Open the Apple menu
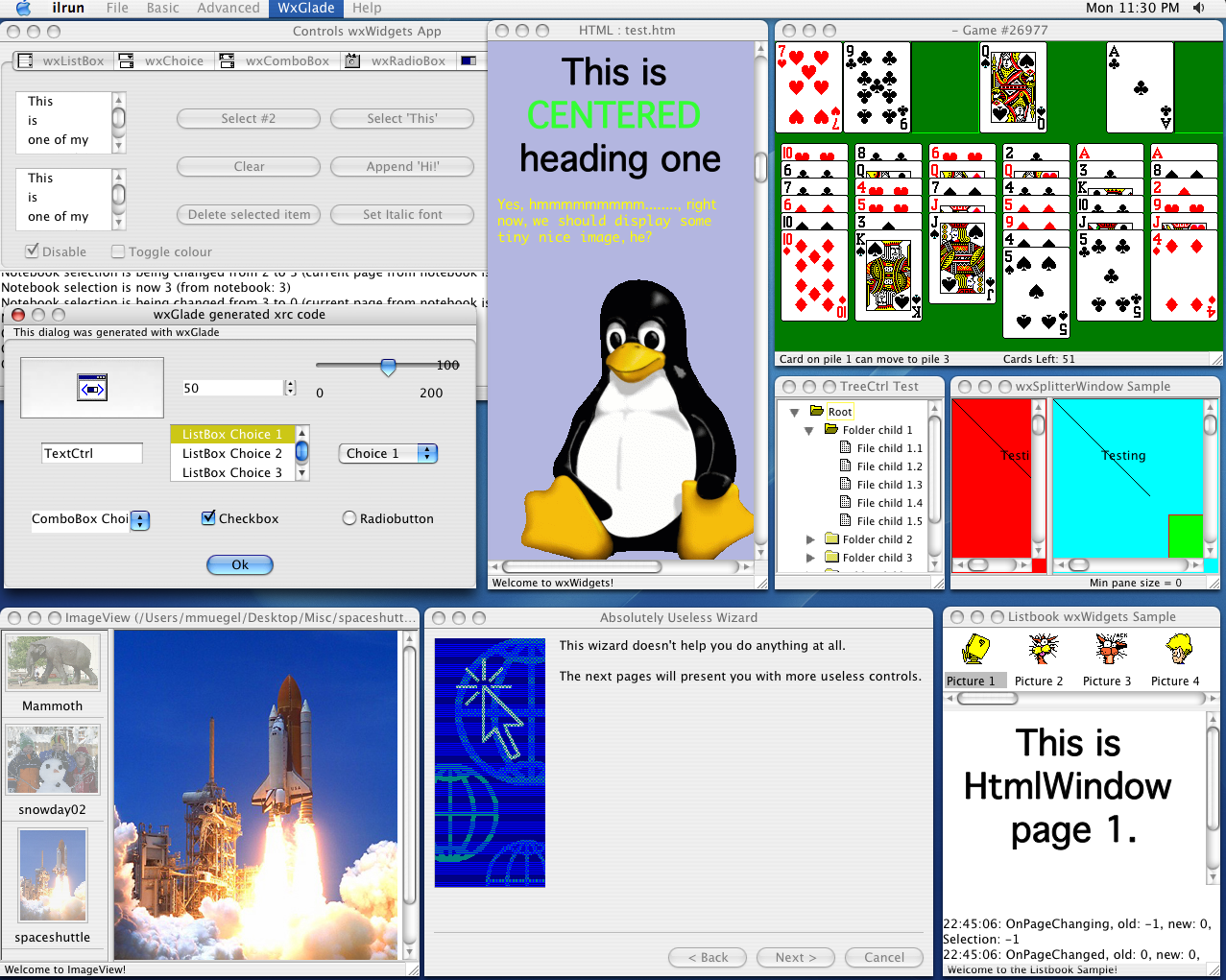Screen dimensions: 1226x980 pos(23,8)
